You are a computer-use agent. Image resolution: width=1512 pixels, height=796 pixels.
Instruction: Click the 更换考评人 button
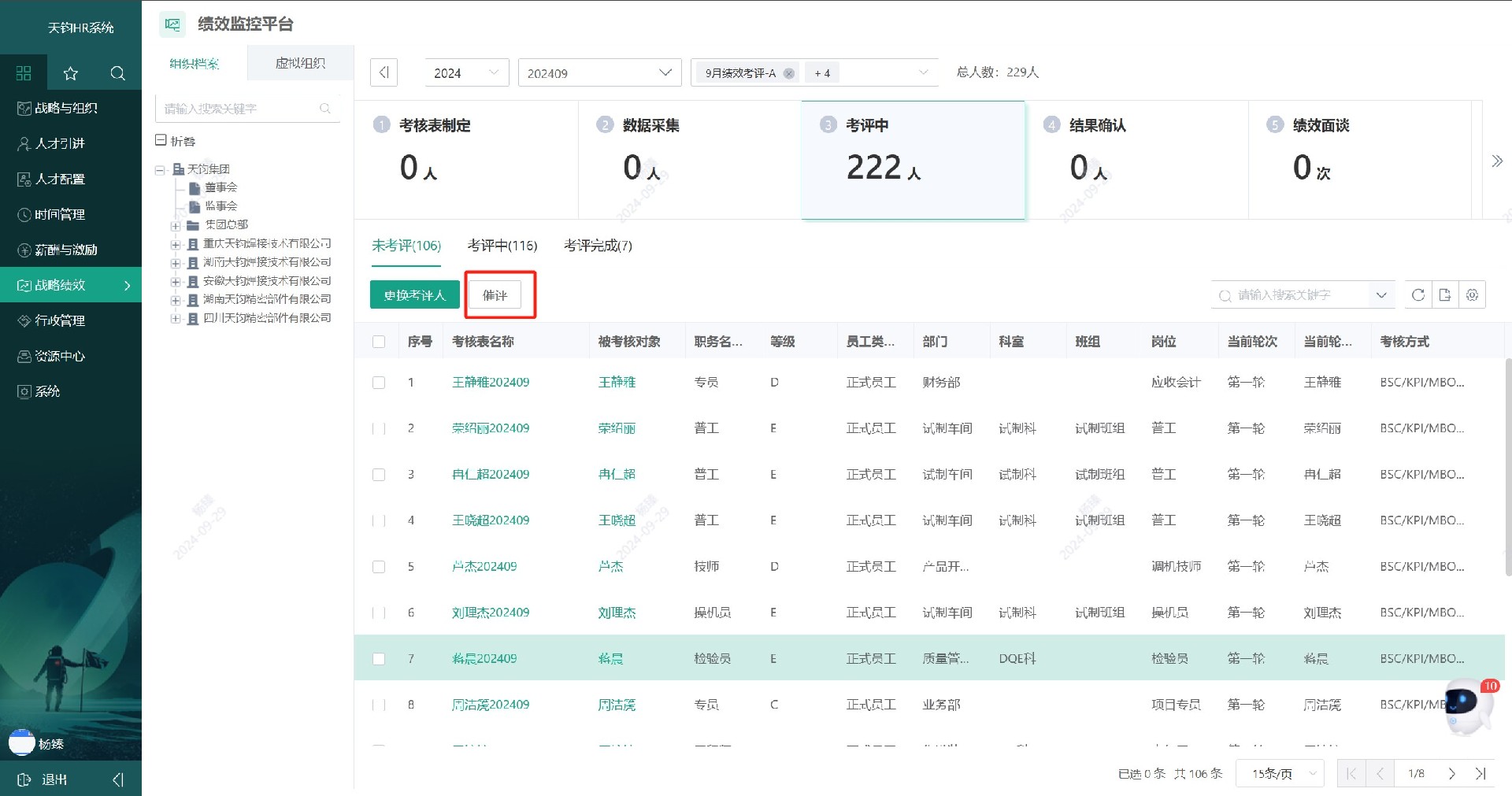pyautogui.click(x=414, y=295)
